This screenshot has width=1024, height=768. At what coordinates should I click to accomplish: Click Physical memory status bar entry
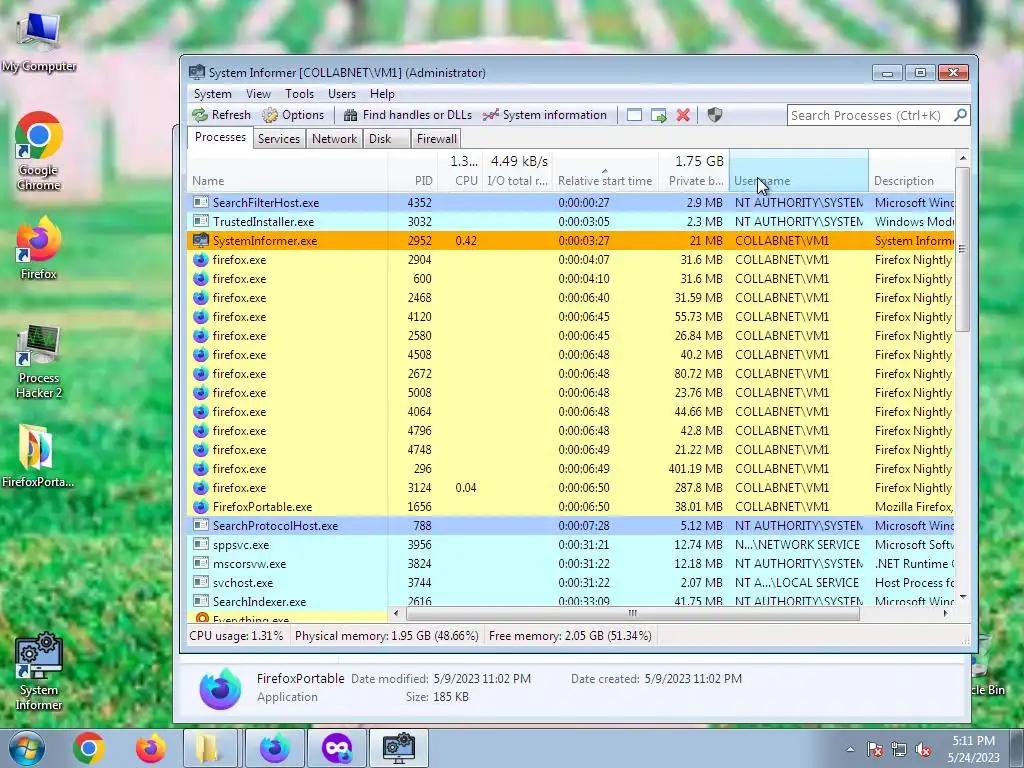(387, 635)
